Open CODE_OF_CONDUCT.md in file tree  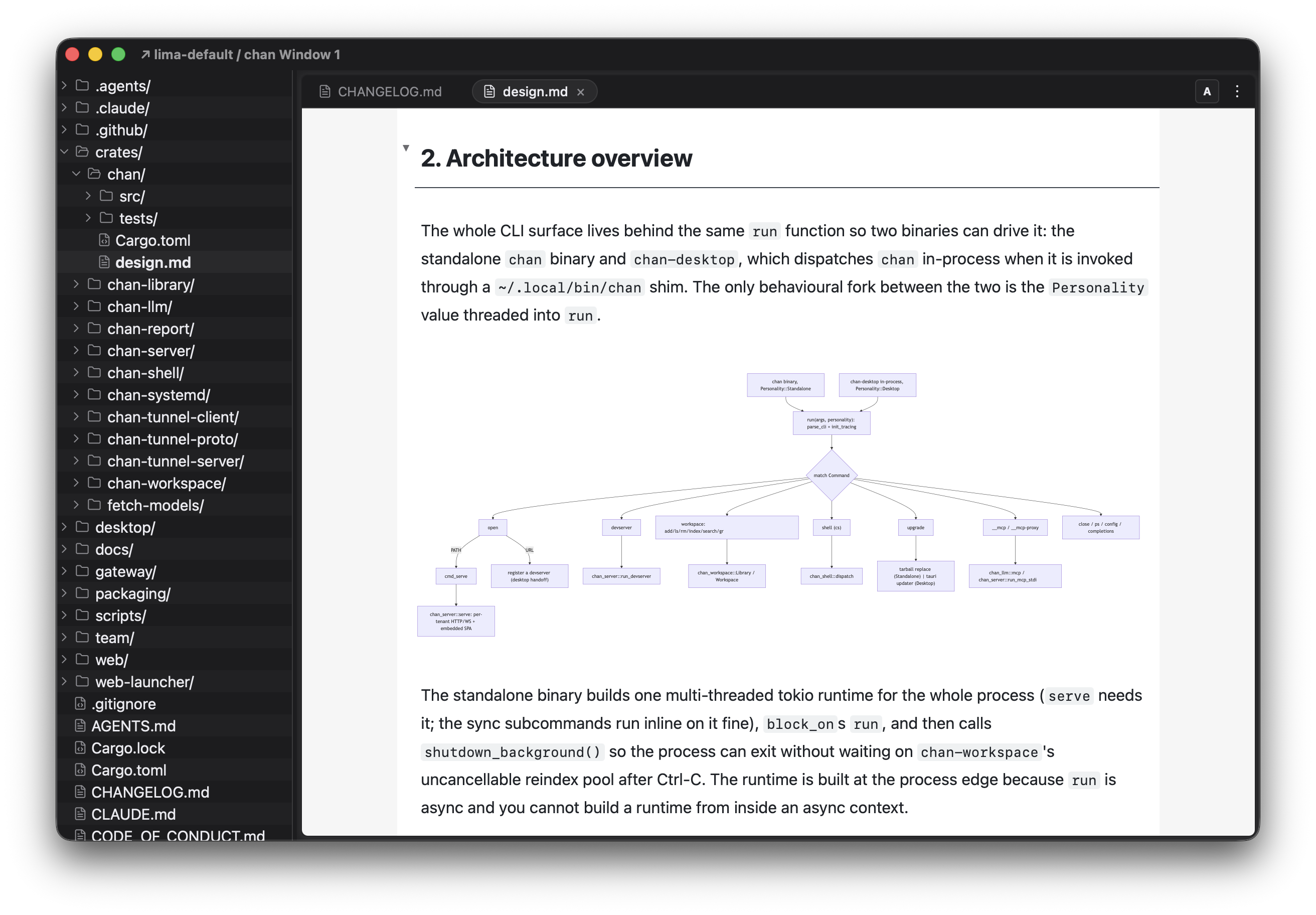coord(175,835)
